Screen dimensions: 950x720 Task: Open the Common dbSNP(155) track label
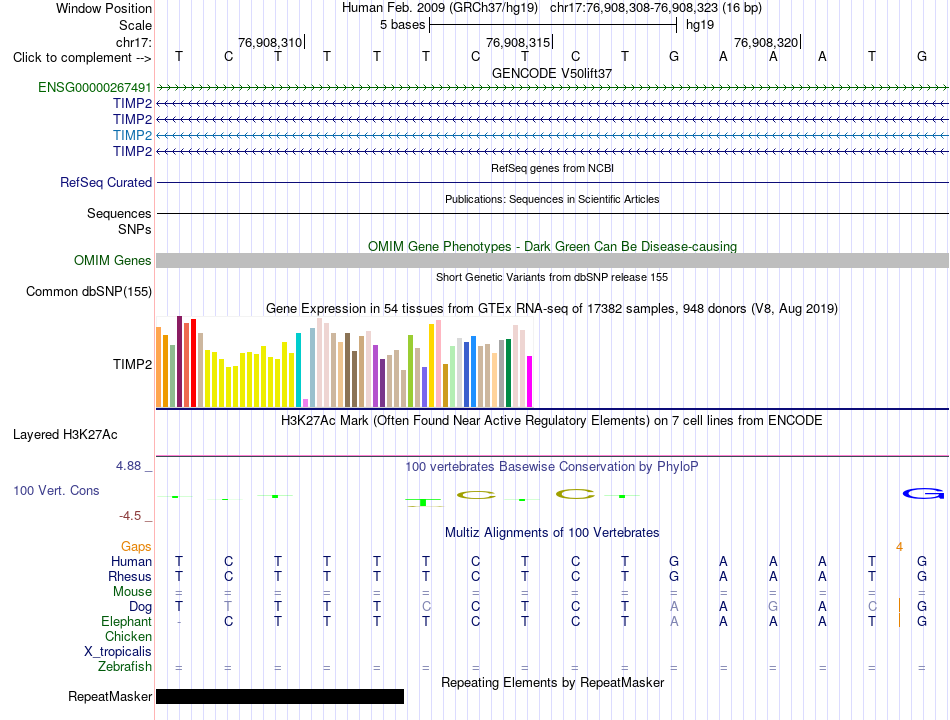pos(89,292)
